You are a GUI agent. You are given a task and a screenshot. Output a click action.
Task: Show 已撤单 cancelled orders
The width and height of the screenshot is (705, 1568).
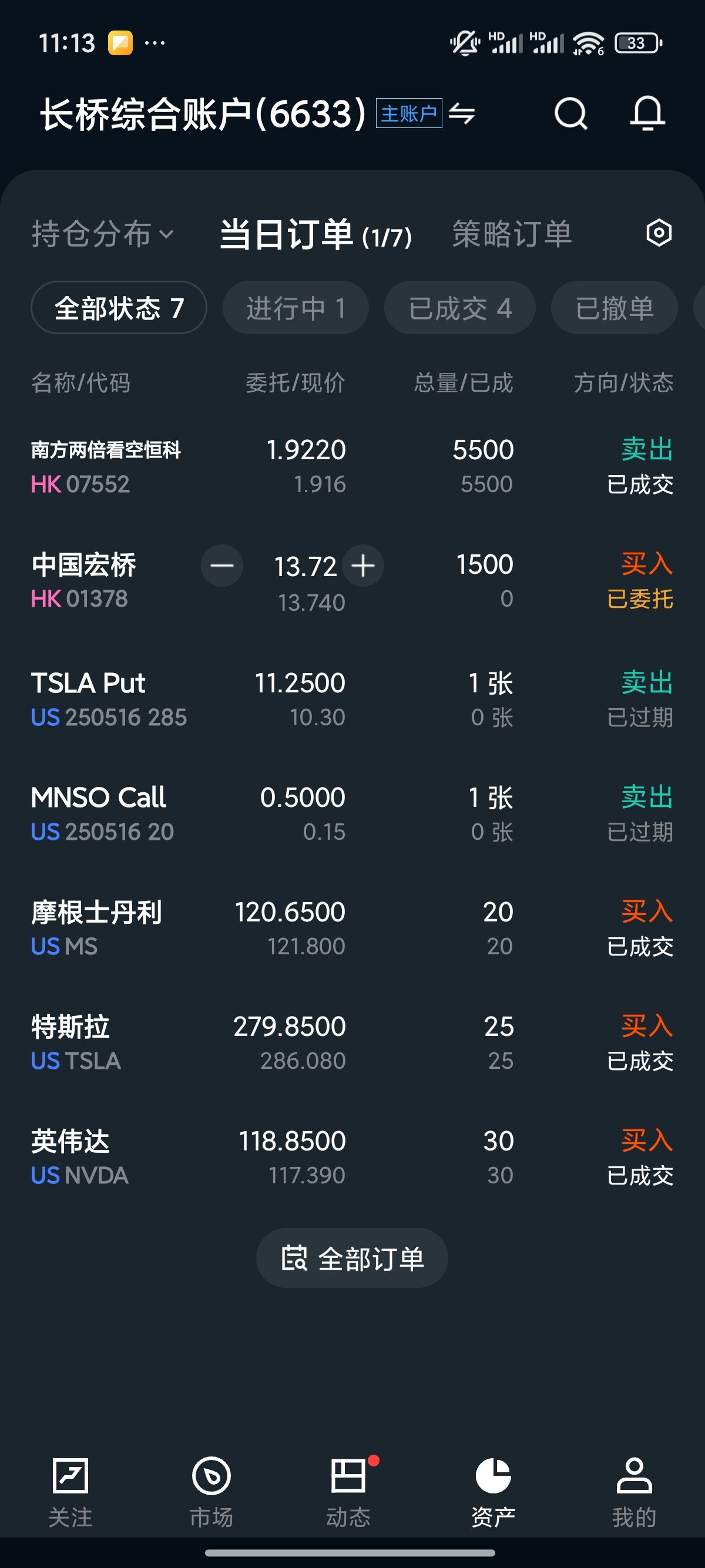(614, 308)
